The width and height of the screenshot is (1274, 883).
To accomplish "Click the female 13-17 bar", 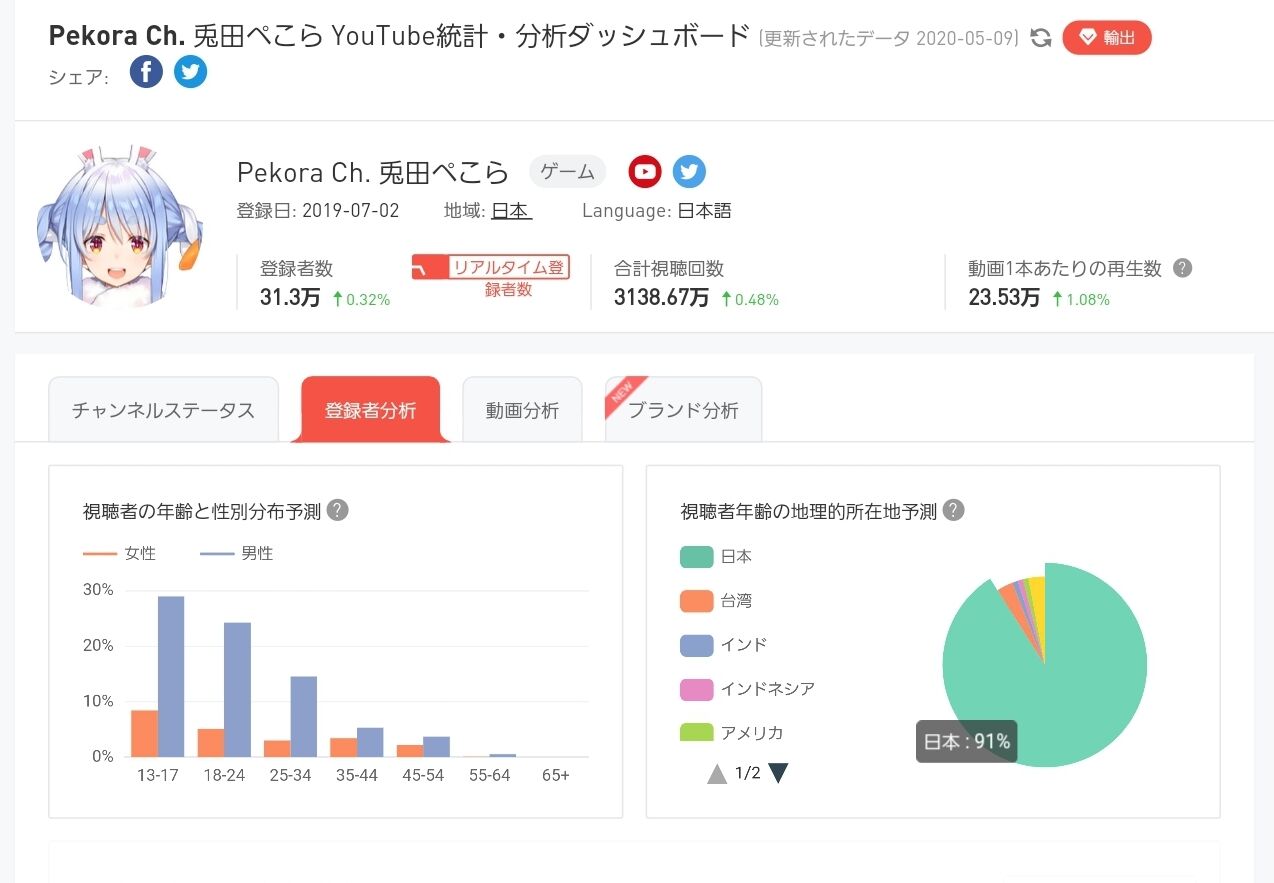I will point(145,733).
